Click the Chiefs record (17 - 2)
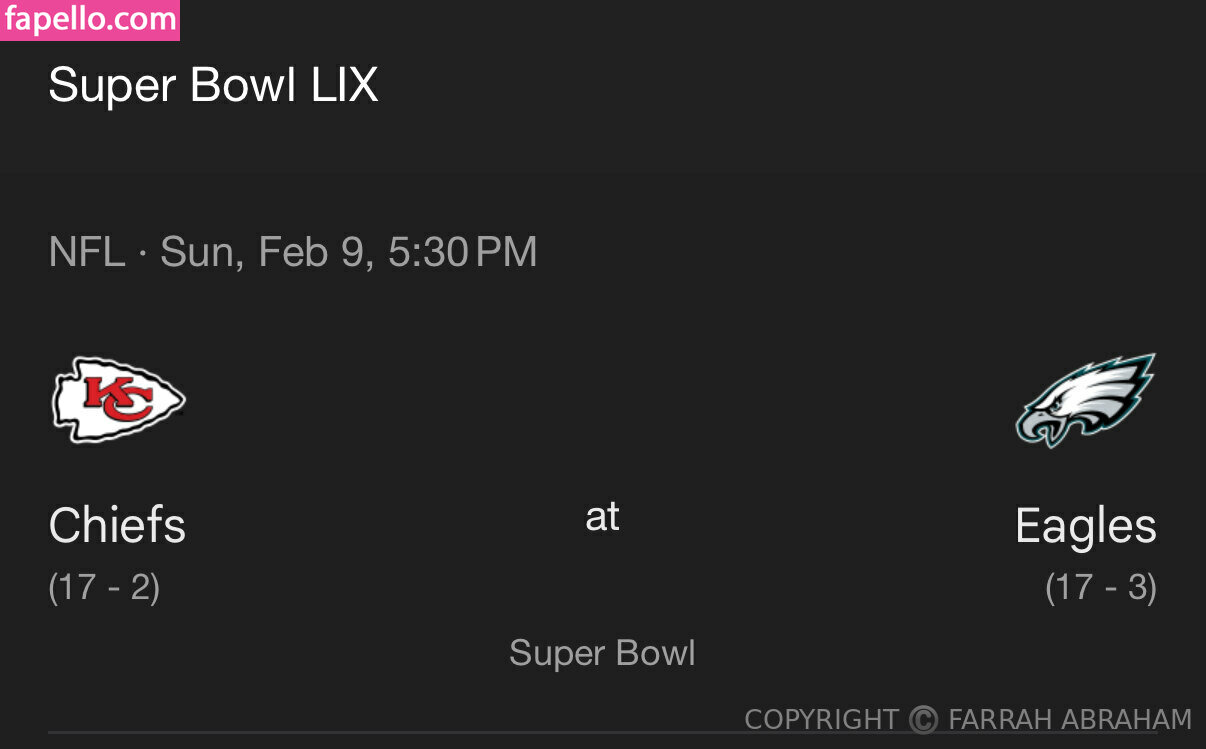The height and width of the screenshot is (749, 1206). point(104,587)
